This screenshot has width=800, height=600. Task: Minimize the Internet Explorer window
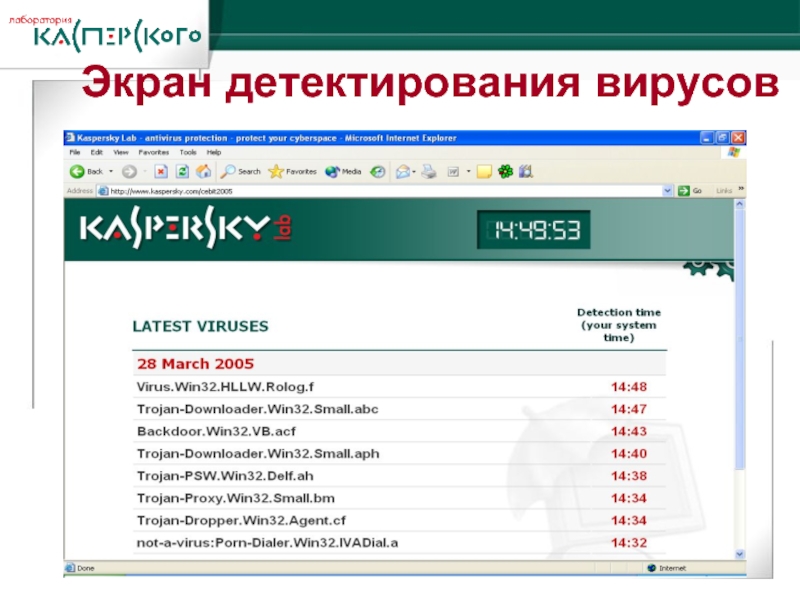tap(707, 138)
